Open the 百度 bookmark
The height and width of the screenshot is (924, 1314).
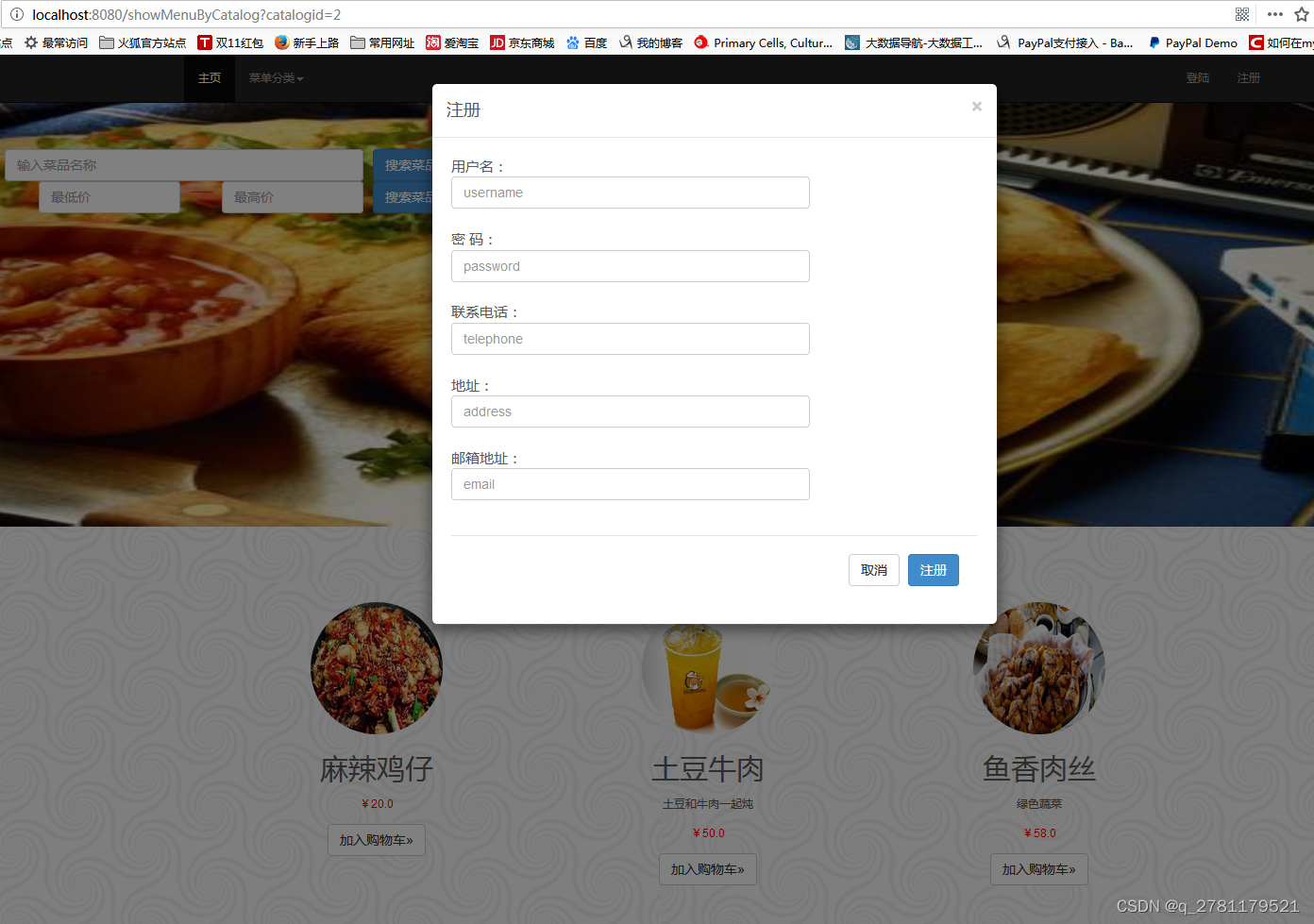click(x=586, y=42)
